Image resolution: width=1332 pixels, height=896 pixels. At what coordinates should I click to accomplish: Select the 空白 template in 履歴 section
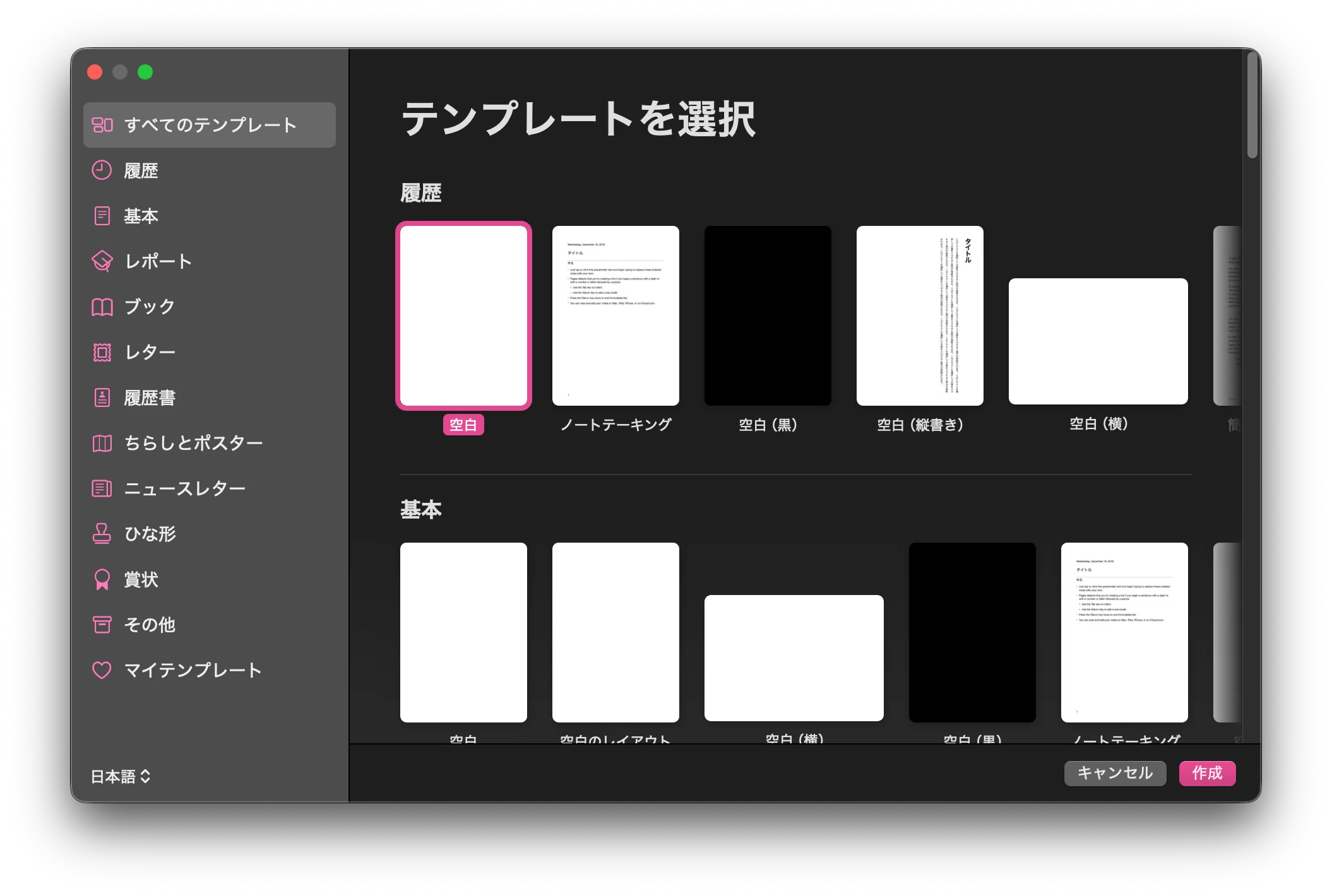tap(463, 315)
